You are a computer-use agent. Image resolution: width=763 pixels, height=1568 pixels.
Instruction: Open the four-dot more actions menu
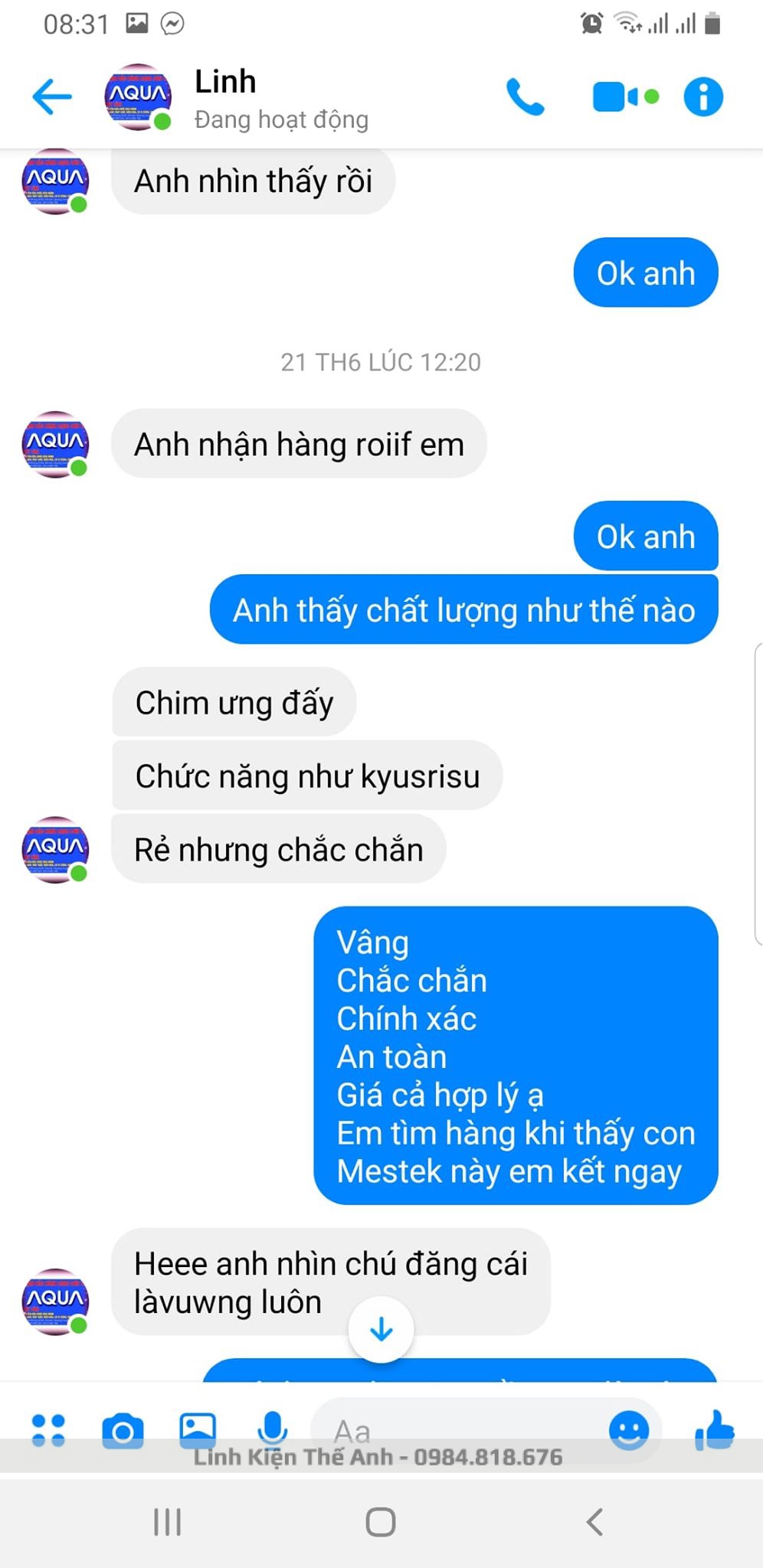coord(48,1430)
